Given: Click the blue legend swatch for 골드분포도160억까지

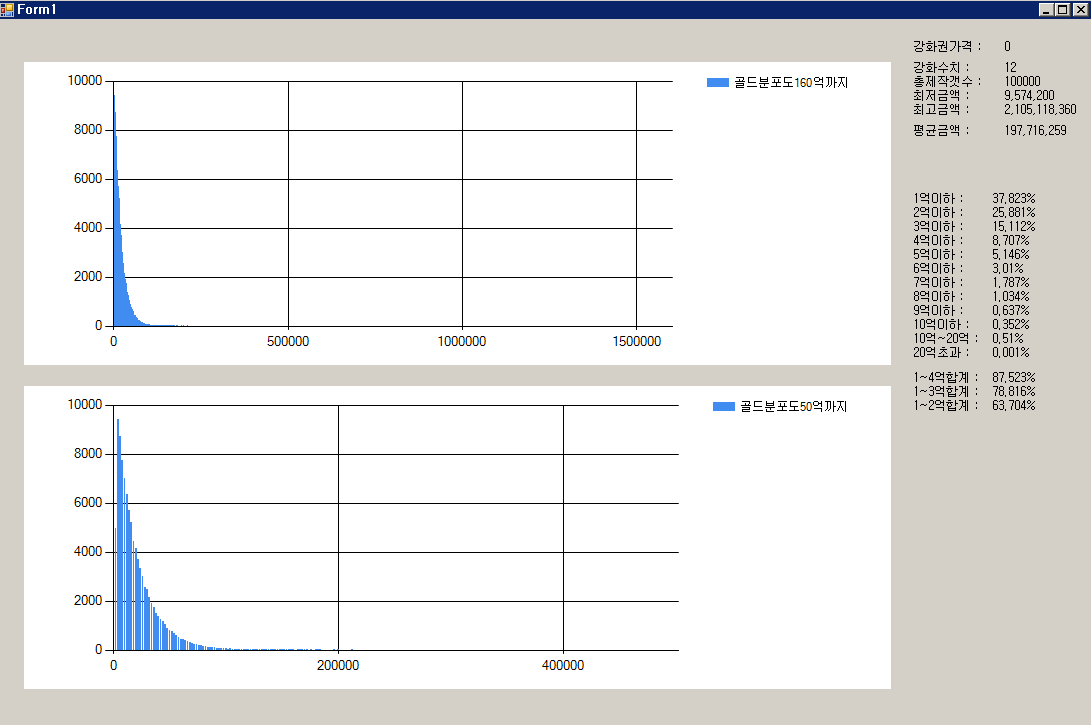Looking at the screenshot, I should coord(717,83).
